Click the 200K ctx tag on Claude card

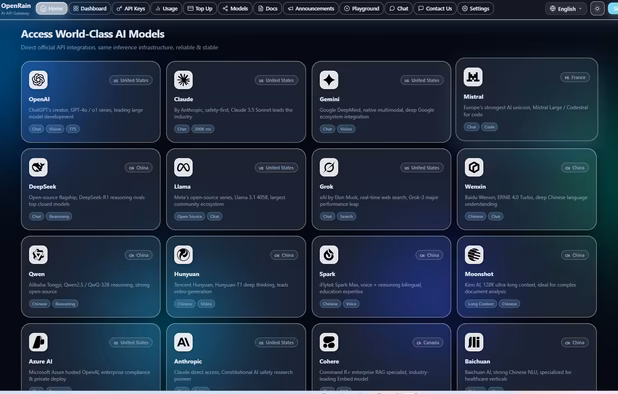(203, 129)
